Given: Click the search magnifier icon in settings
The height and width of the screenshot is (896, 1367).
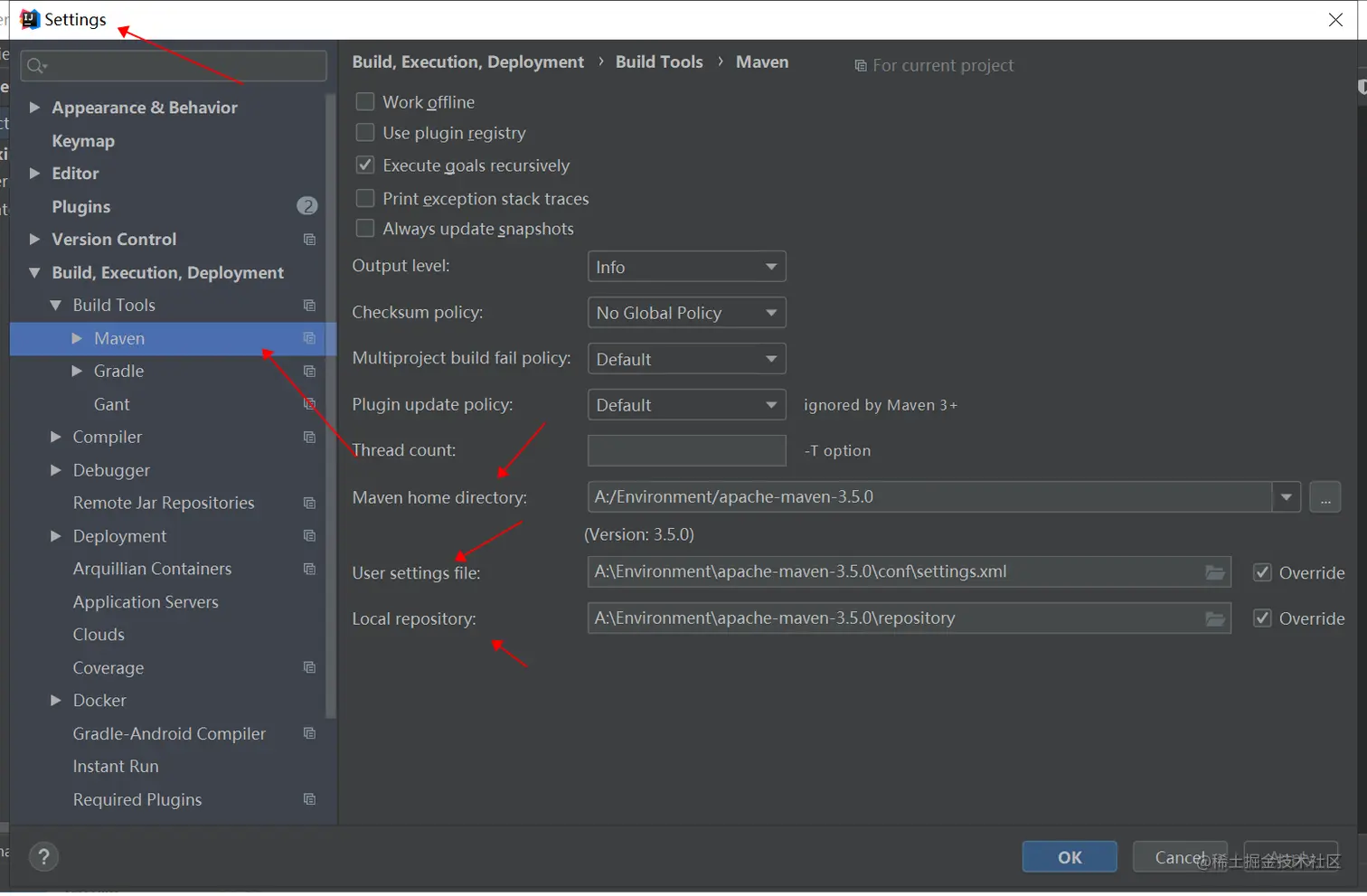Looking at the screenshot, I should click(x=36, y=66).
